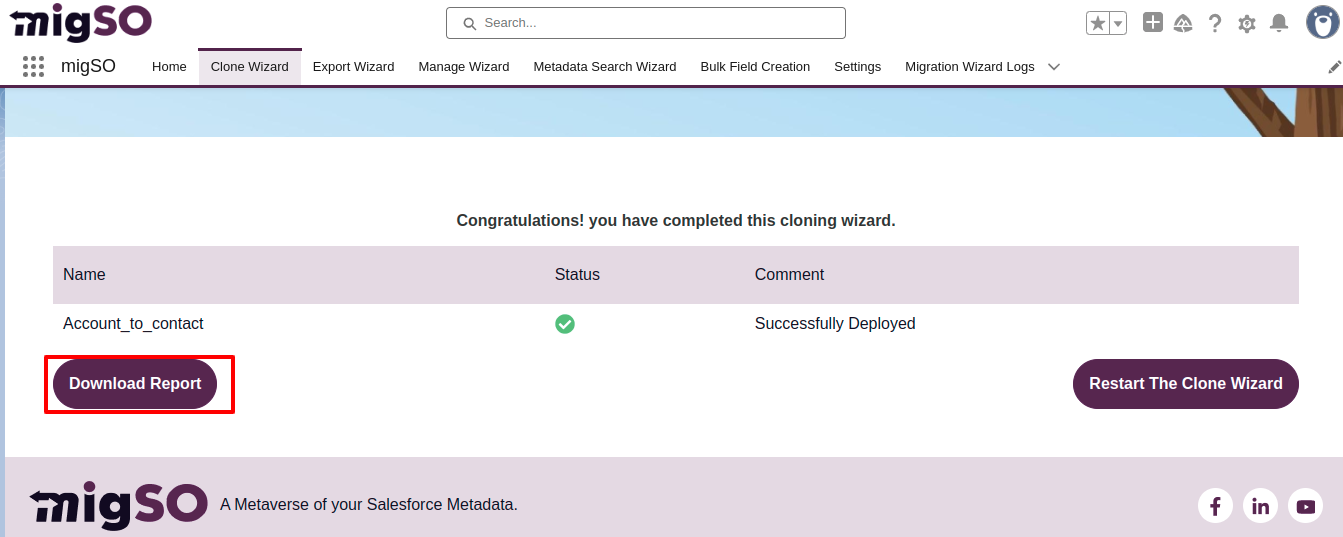The height and width of the screenshot is (537, 1343).
Task: Go to the Bulk Field Creation tab
Action: [755, 67]
